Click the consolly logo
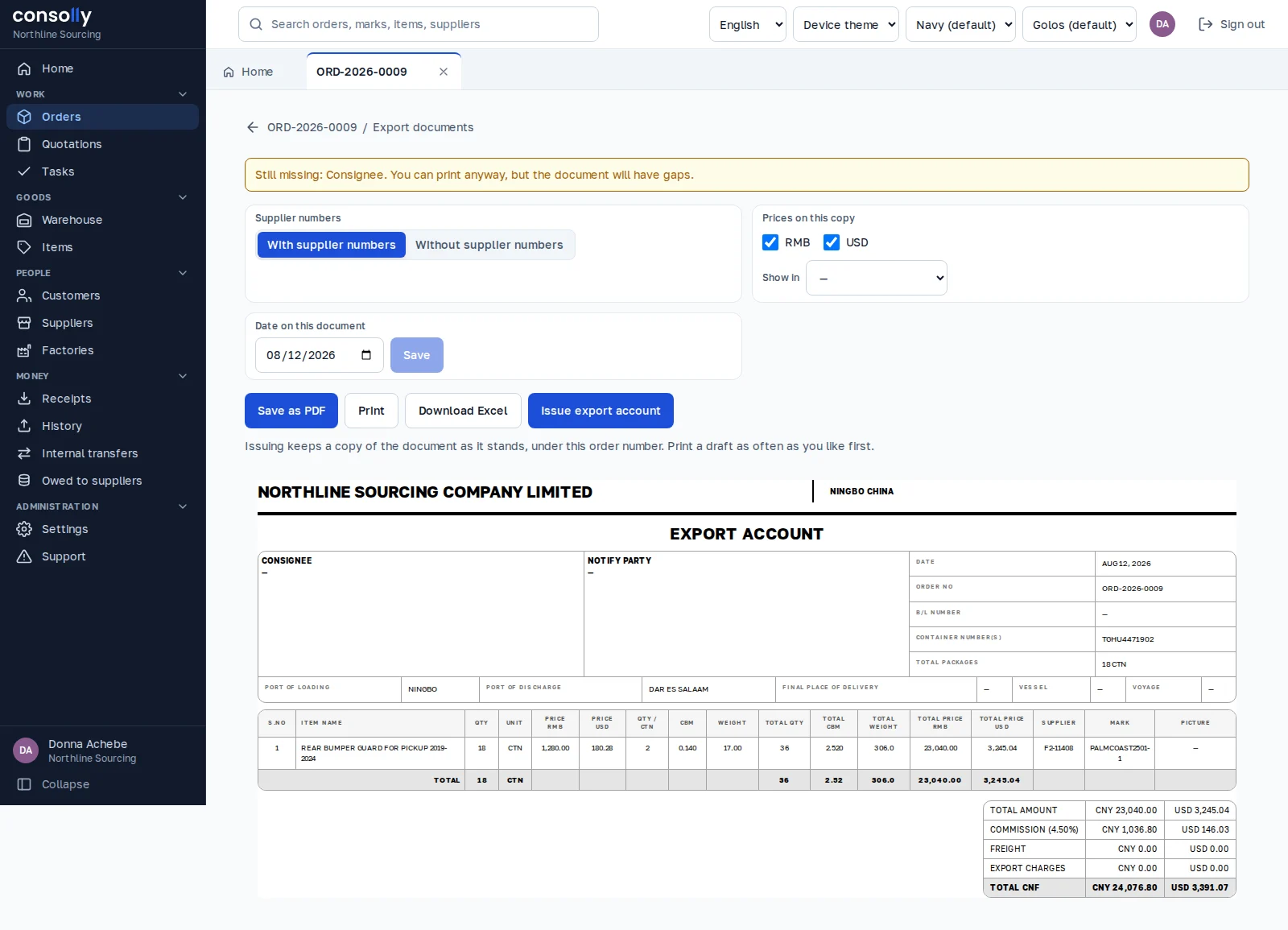Viewport: 1288px width, 930px height. 52,15
